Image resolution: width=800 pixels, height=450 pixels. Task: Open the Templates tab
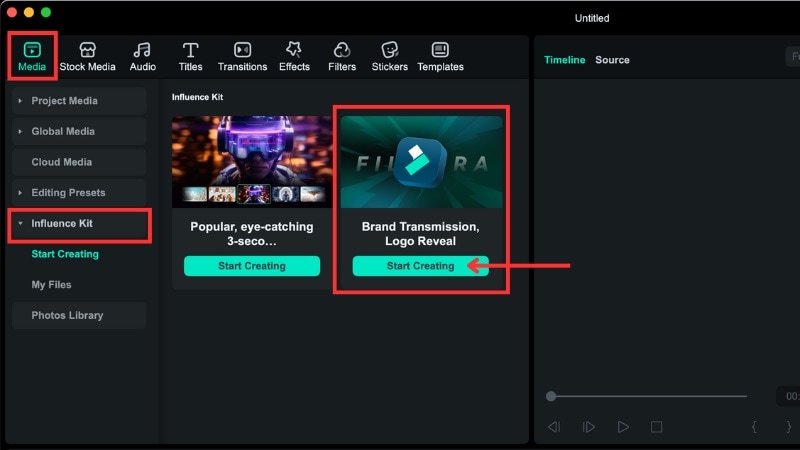(x=440, y=56)
